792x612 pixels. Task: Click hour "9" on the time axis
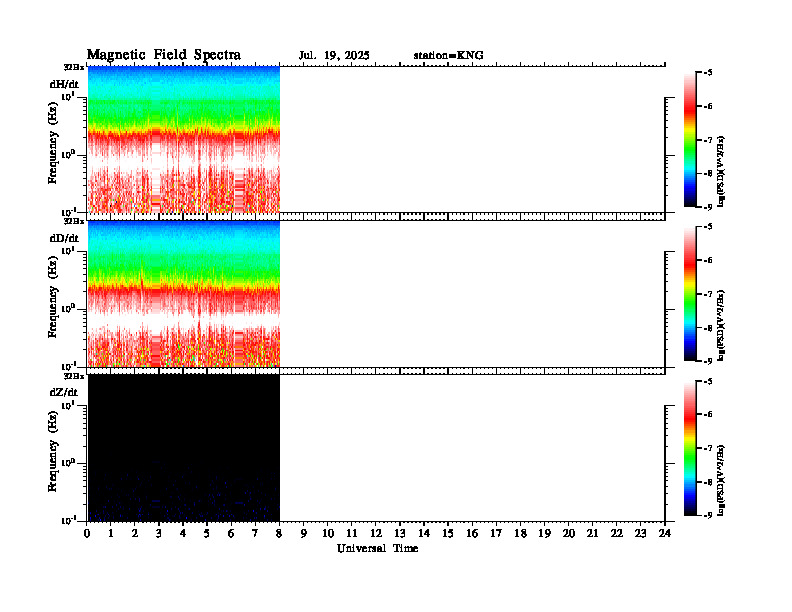[x=304, y=534]
